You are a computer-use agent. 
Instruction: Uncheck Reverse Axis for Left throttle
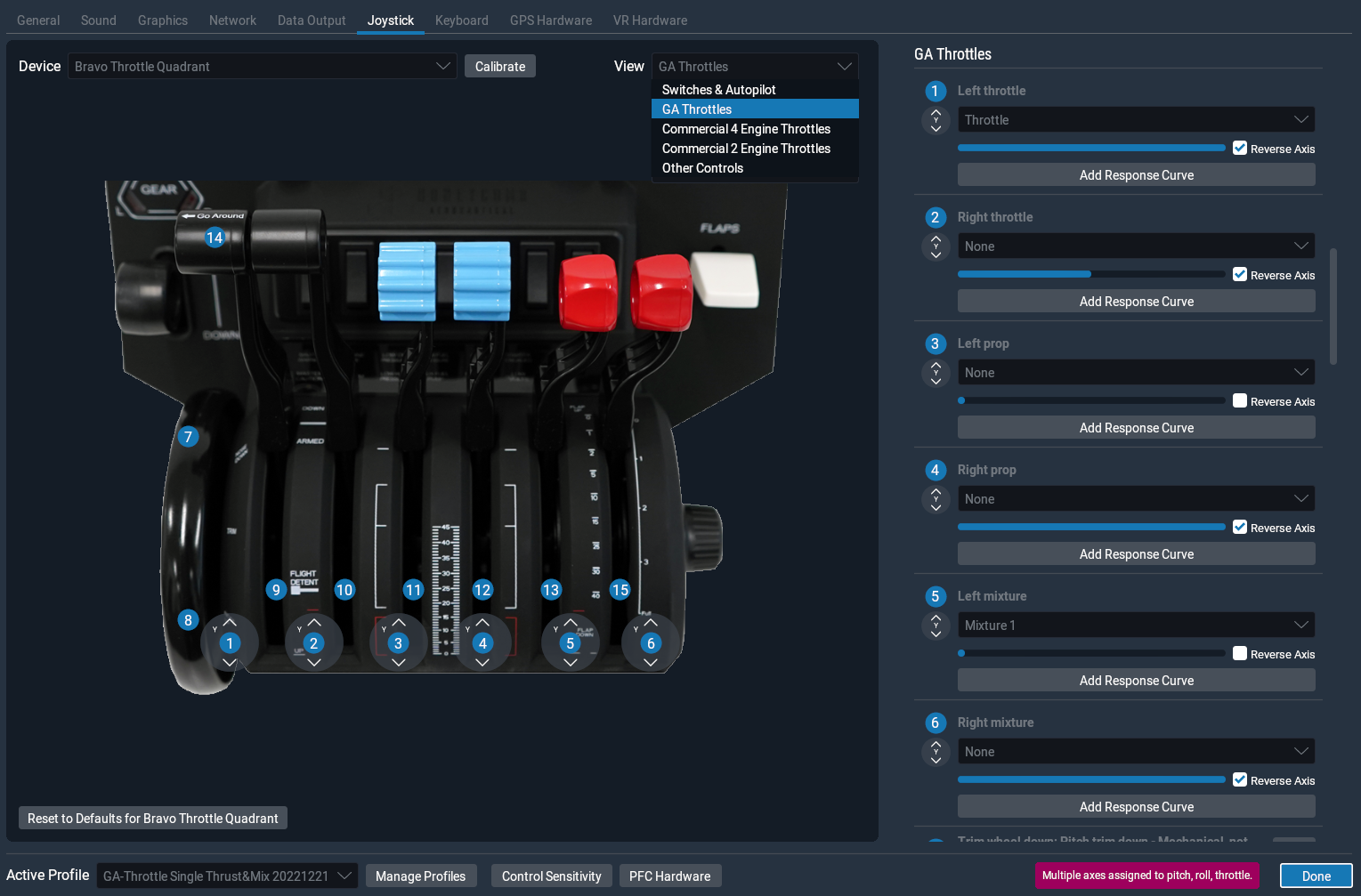coord(1240,148)
